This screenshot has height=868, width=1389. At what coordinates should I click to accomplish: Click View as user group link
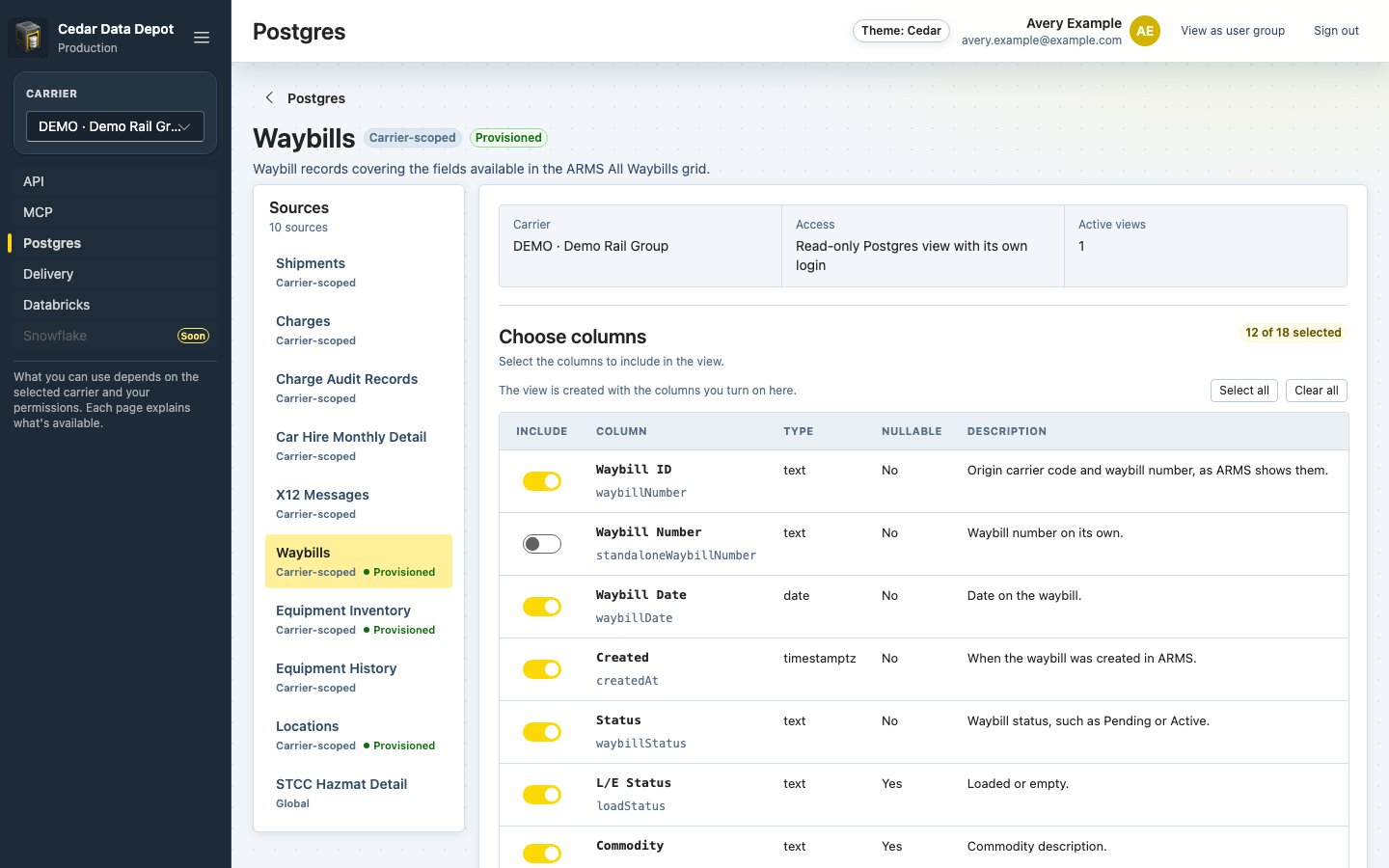click(x=1233, y=31)
